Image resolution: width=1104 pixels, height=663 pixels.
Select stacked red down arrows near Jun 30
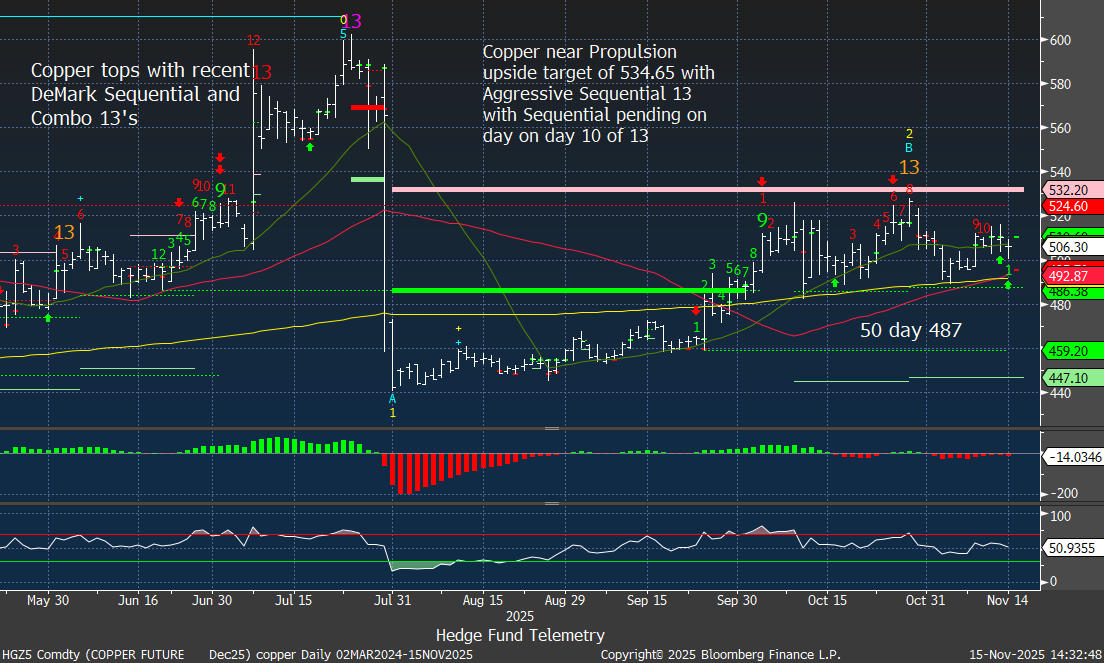219,164
